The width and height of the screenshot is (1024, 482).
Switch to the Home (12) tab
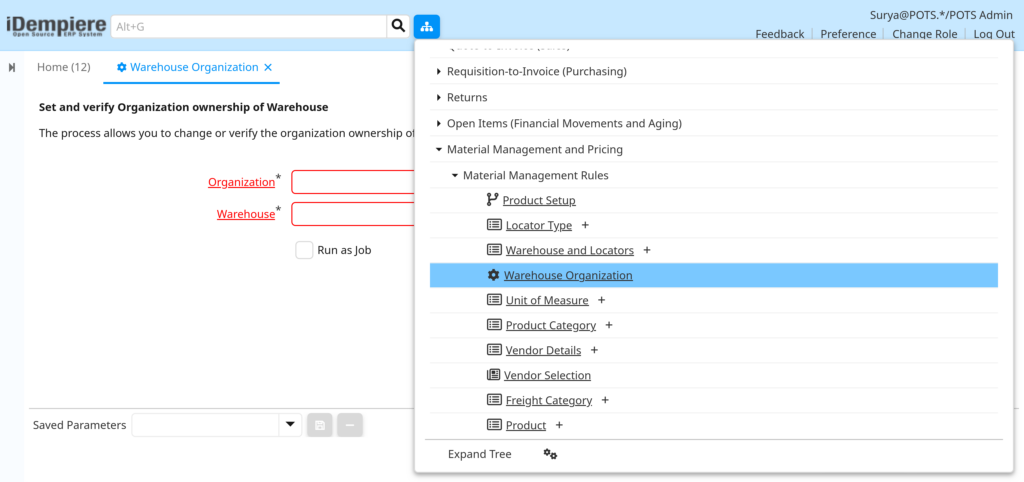63,67
